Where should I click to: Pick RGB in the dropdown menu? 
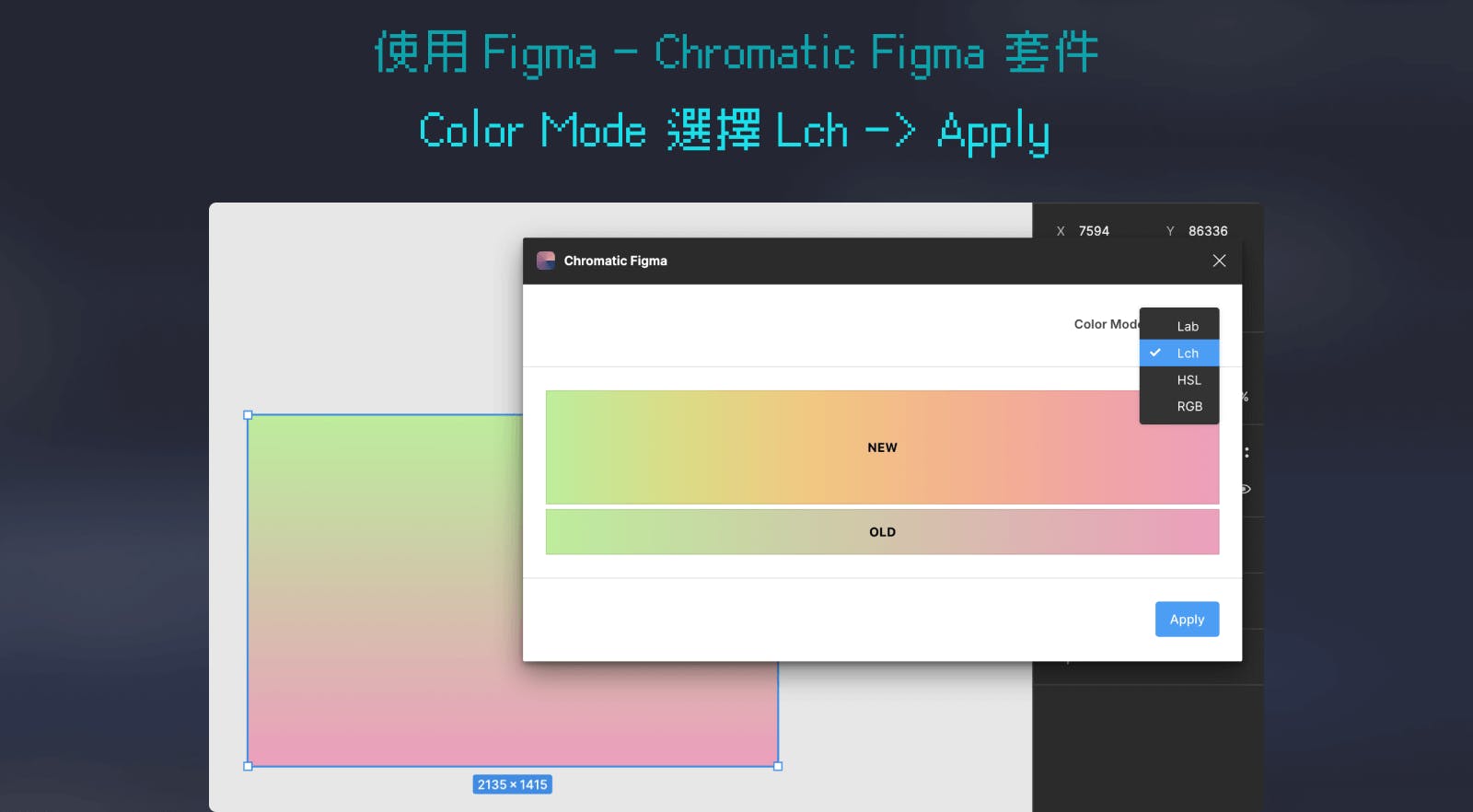[1178, 406]
